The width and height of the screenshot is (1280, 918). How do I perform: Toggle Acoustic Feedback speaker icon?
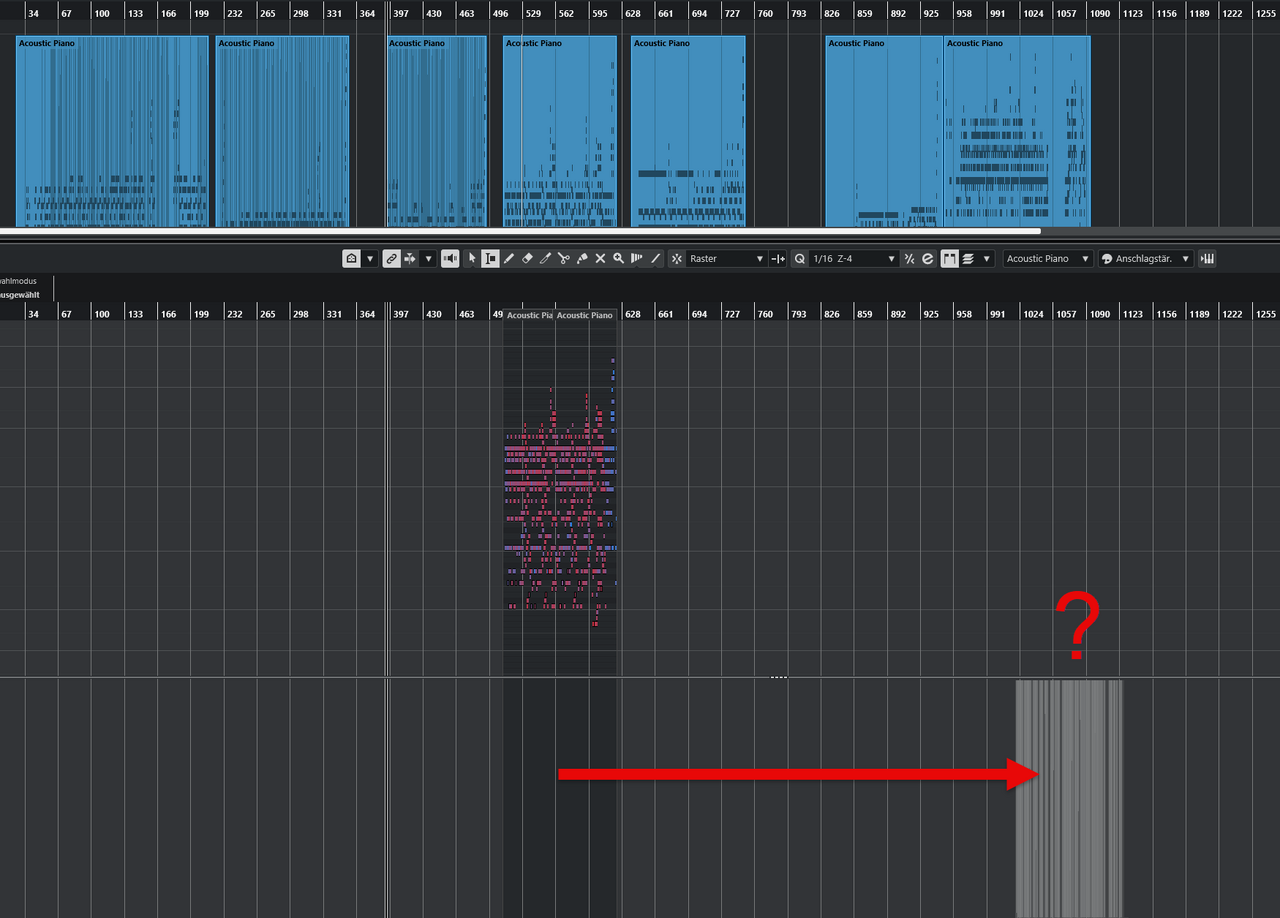(x=451, y=258)
